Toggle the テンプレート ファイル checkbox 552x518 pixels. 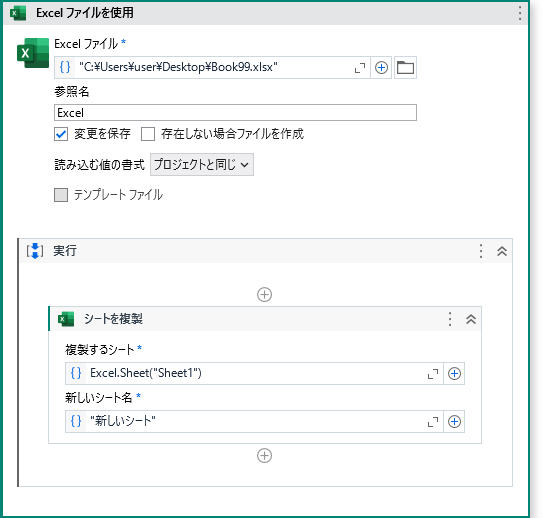[x=61, y=195]
